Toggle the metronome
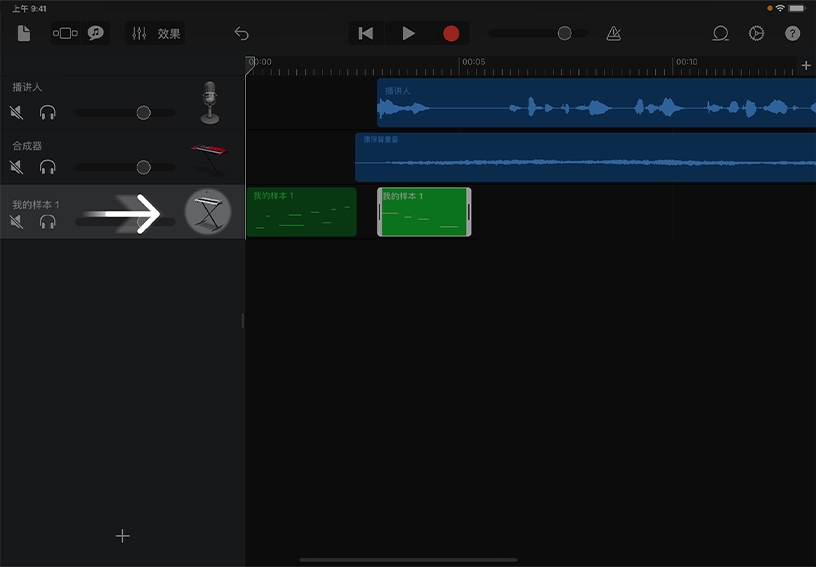 click(613, 33)
